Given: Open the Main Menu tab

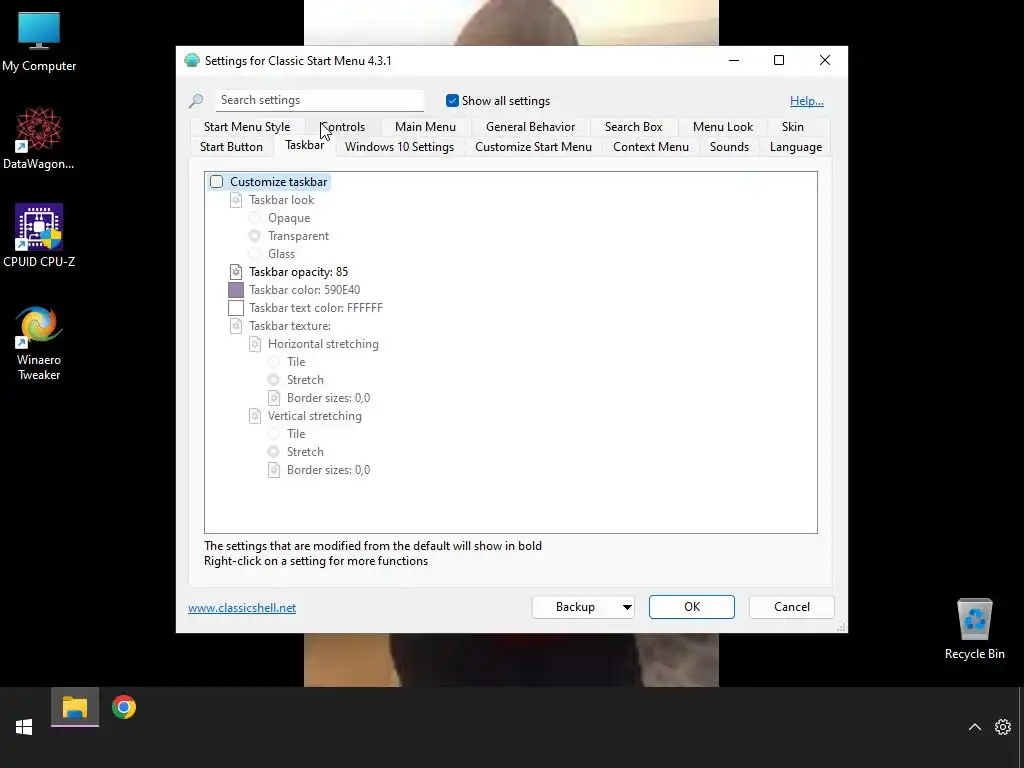Looking at the screenshot, I should (x=425, y=127).
